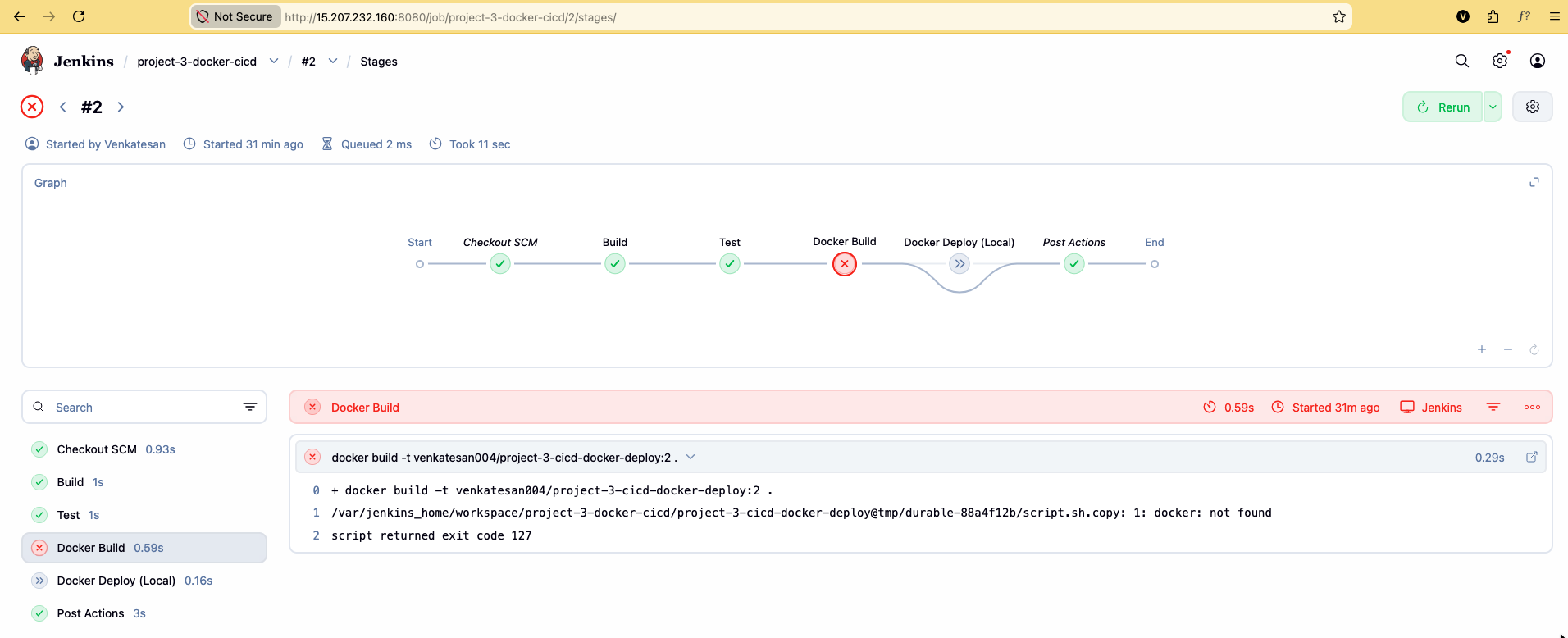Screen dimensions: 1568x638
Task: Click the browser address bar URL
Action: [x=450, y=16]
